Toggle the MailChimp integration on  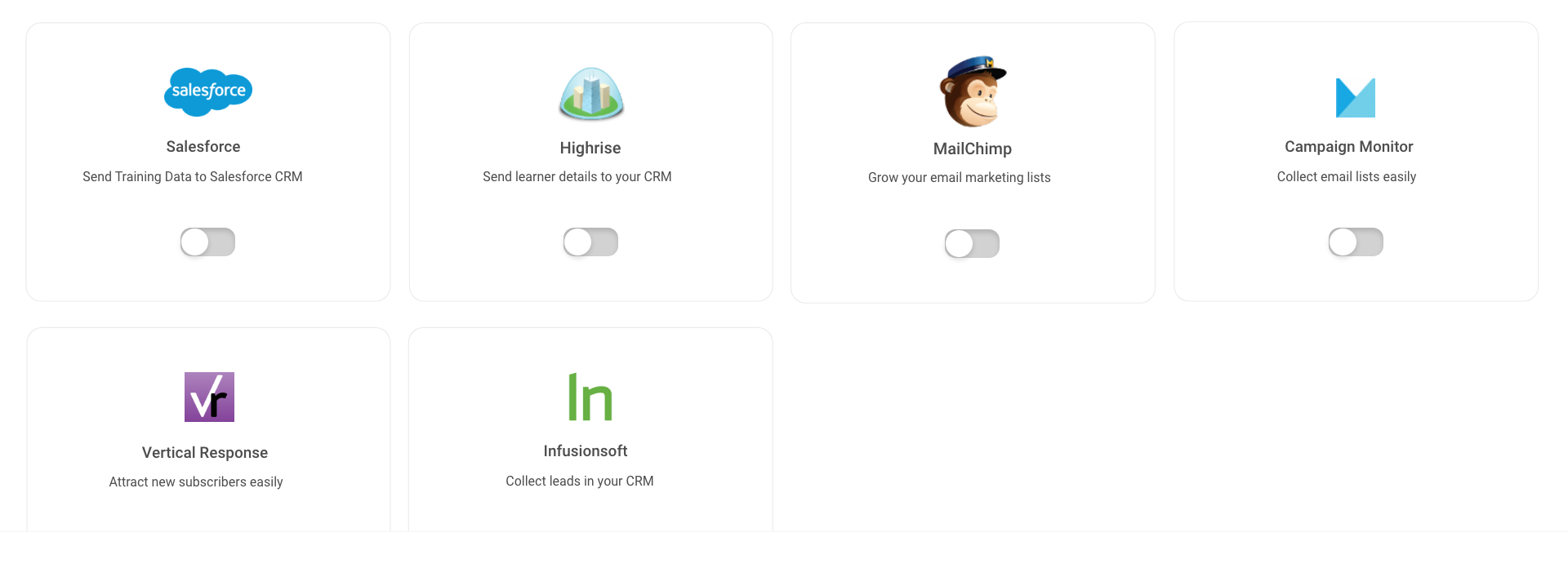(972, 243)
